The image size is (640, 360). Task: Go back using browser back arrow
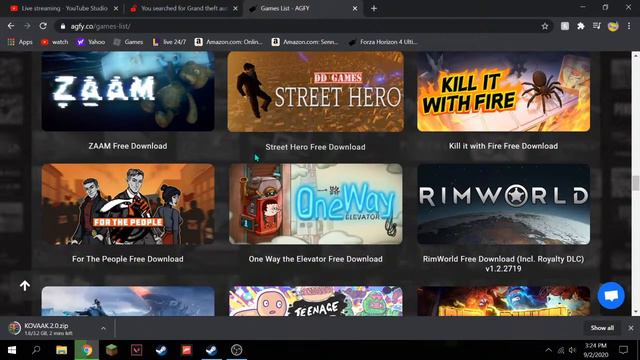(x=11, y=26)
